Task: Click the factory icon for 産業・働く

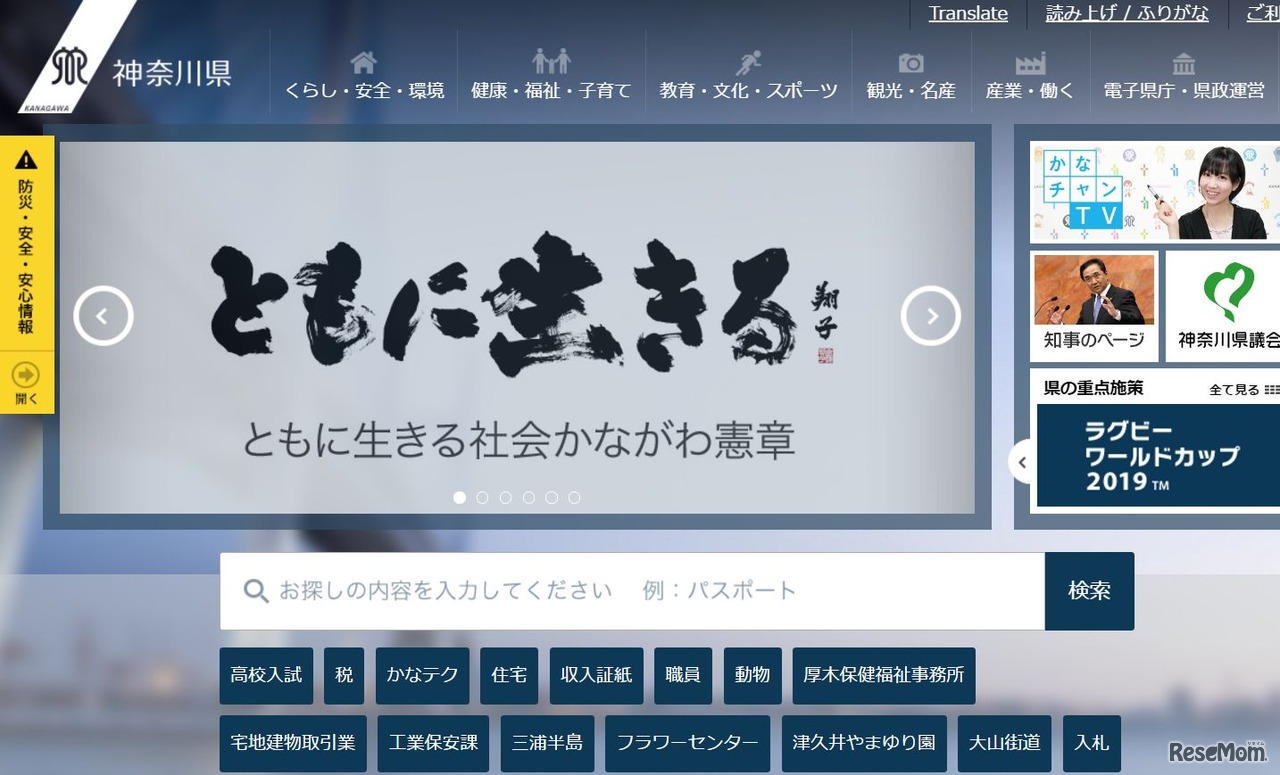Action: coord(1030,61)
